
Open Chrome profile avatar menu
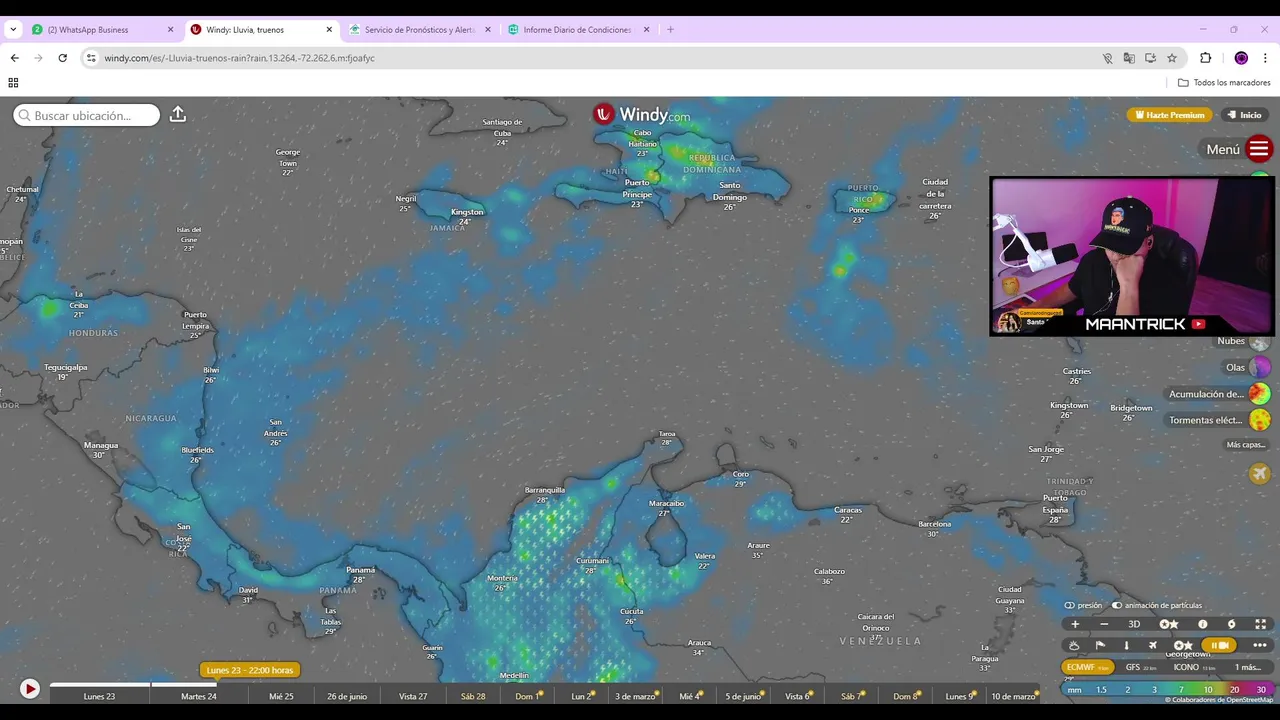pyautogui.click(x=1241, y=58)
